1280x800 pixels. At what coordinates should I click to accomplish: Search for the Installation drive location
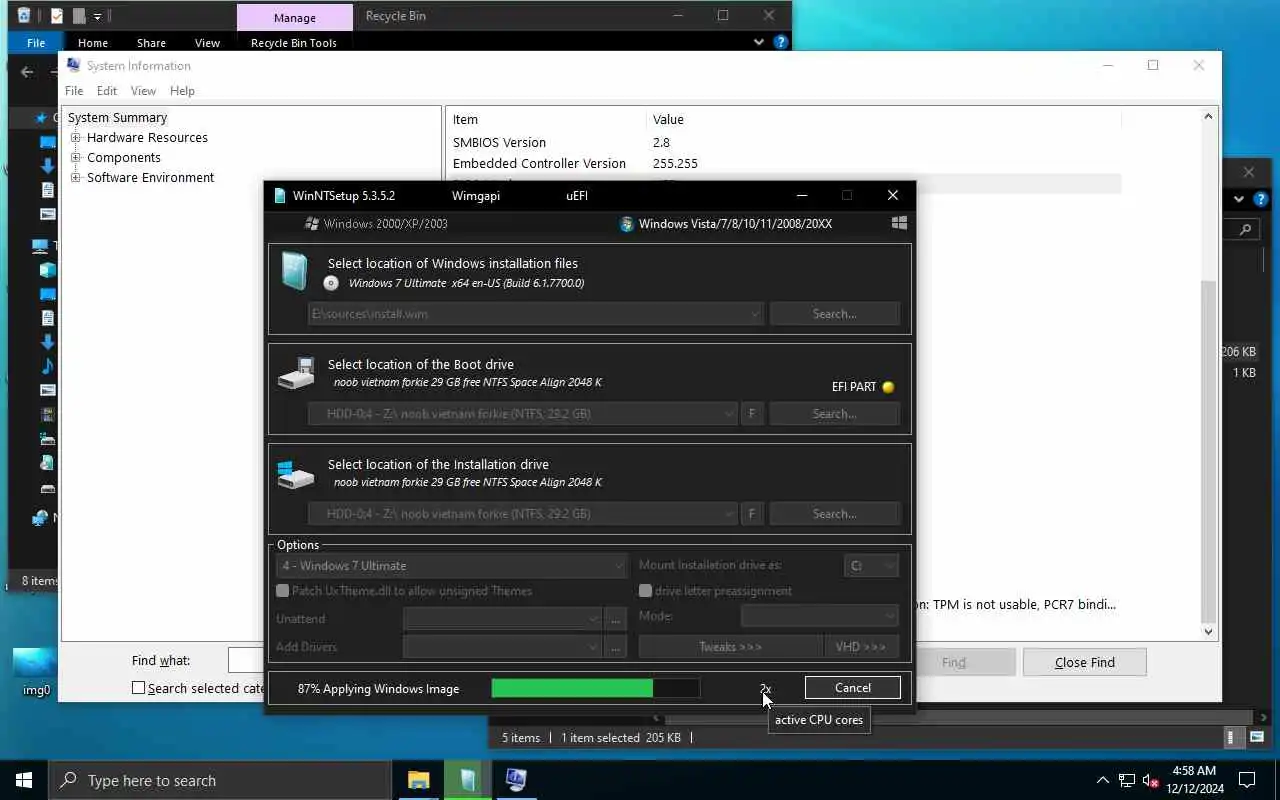point(834,514)
